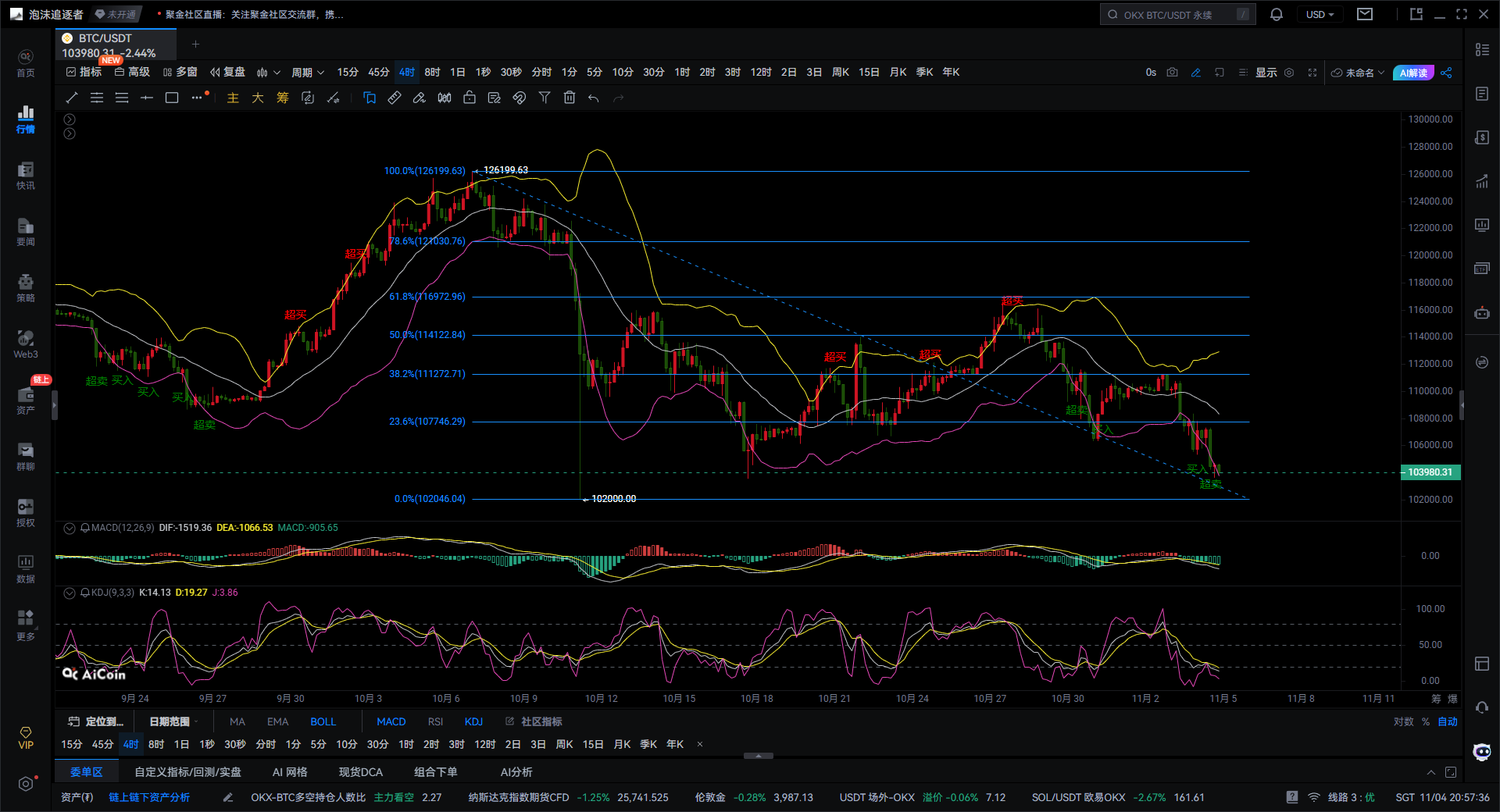The height and width of the screenshot is (812, 1500).
Task: Toggle the RSI indicator on
Action: tap(435, 721)
